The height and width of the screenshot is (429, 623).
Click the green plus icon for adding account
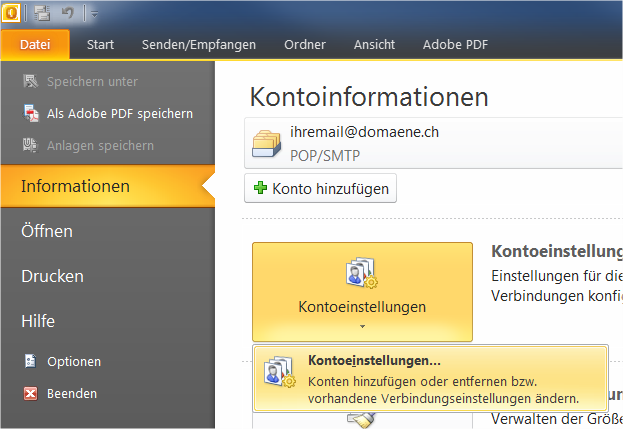[260, 187]
